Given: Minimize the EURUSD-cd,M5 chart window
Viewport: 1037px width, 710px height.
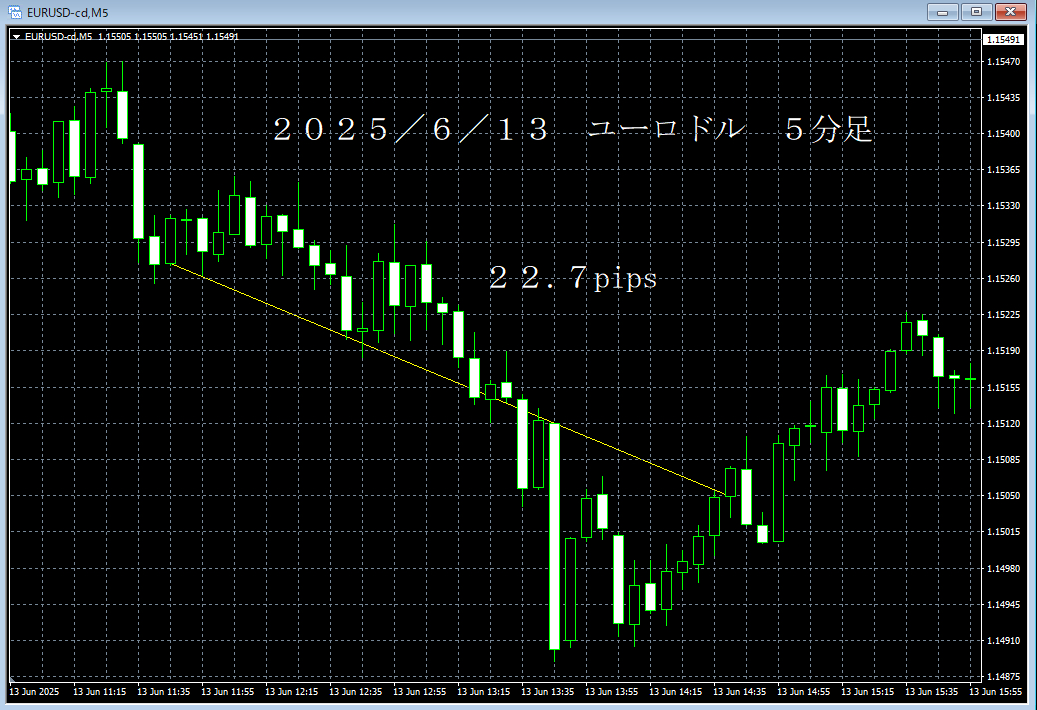Looking at the screenshot, I should 942,12.
